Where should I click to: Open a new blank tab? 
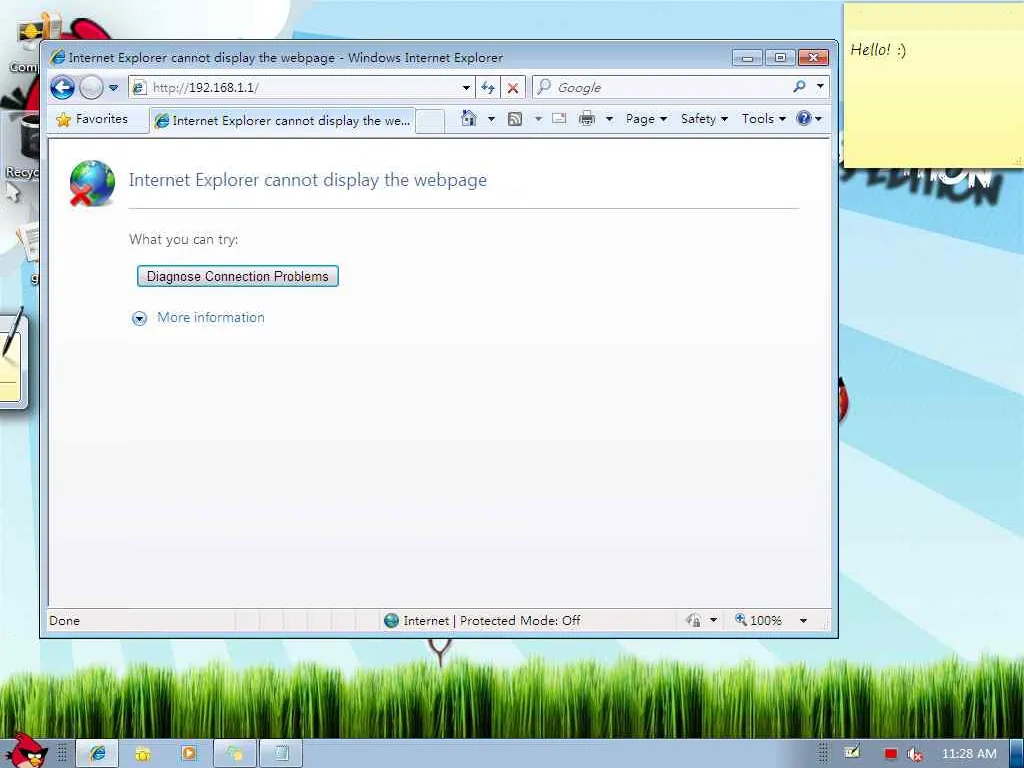[x=430, y=121]
